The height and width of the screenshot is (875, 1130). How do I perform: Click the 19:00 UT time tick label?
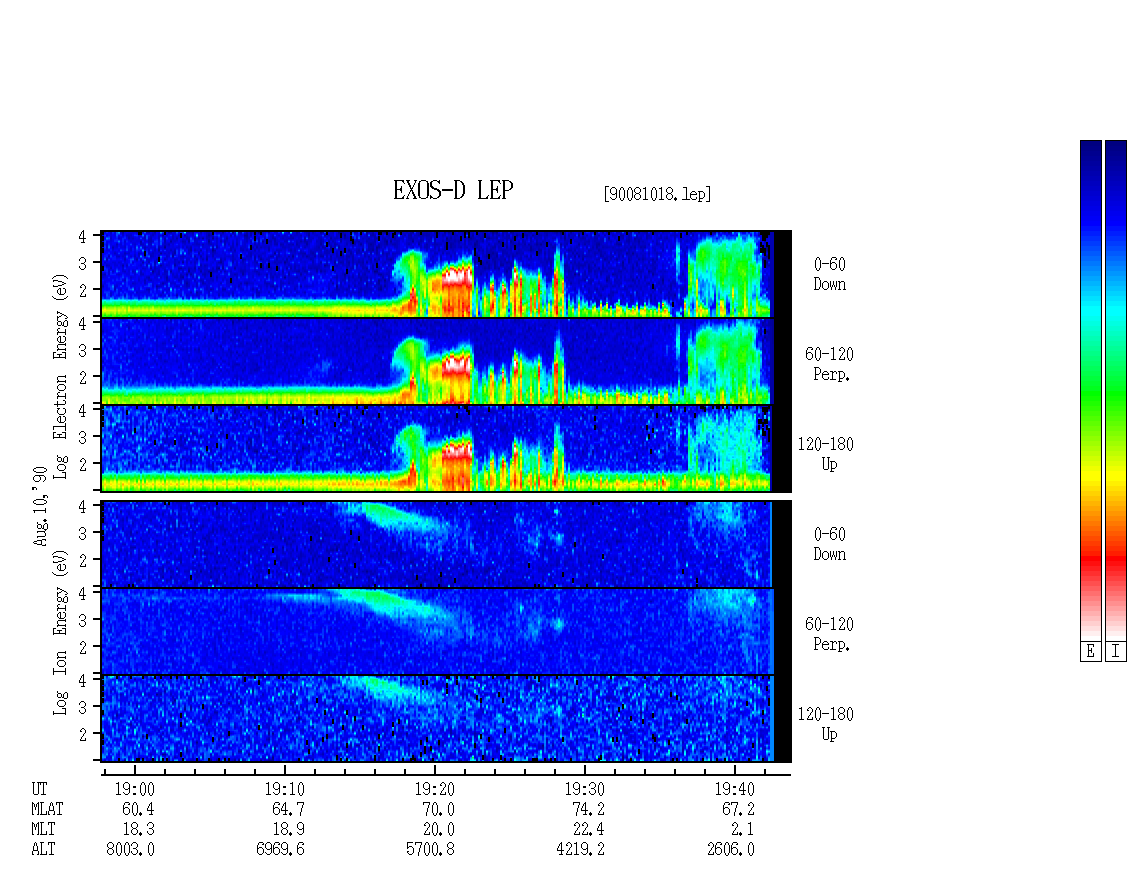click(x=134, y=789)
